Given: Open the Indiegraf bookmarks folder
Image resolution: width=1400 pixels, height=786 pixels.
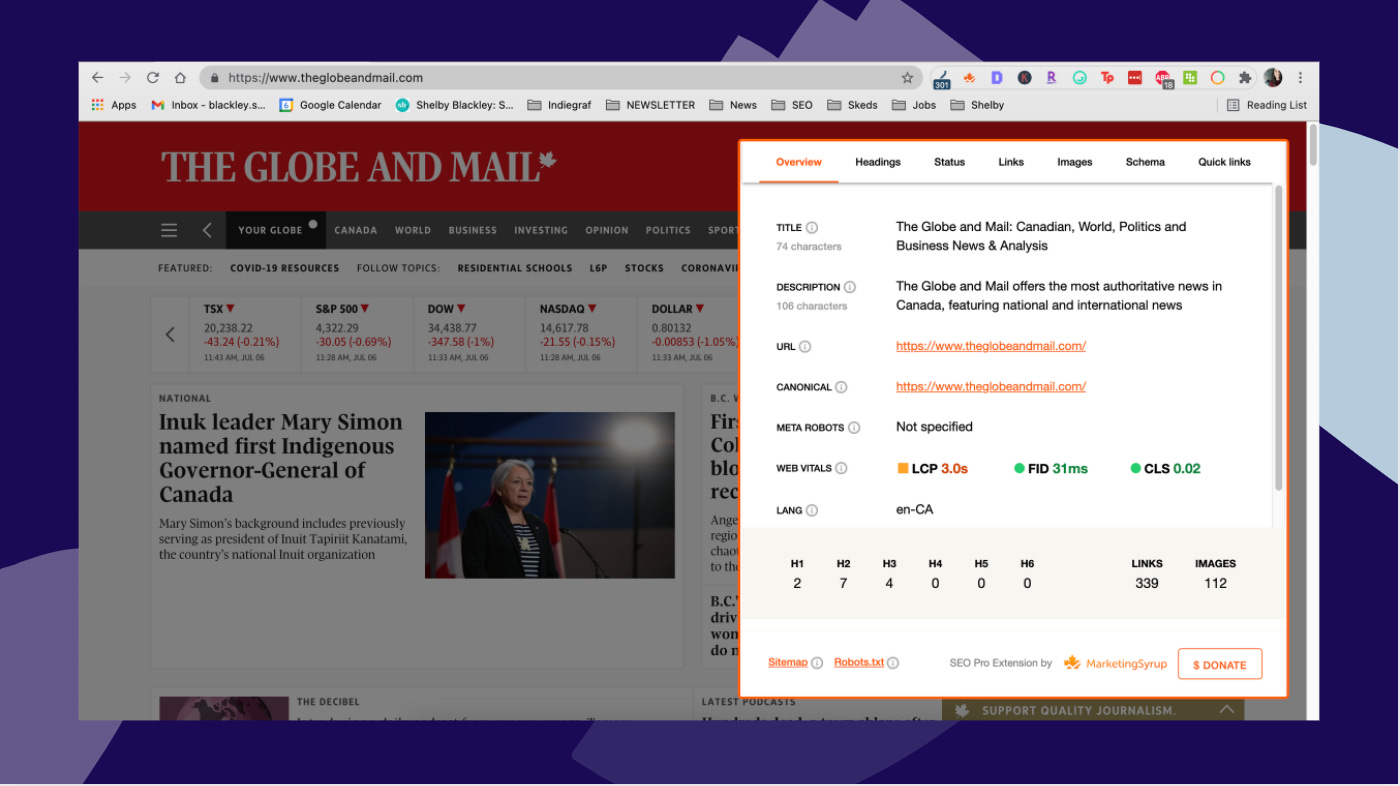Looking at the screenshot, I should coord(560,105).
